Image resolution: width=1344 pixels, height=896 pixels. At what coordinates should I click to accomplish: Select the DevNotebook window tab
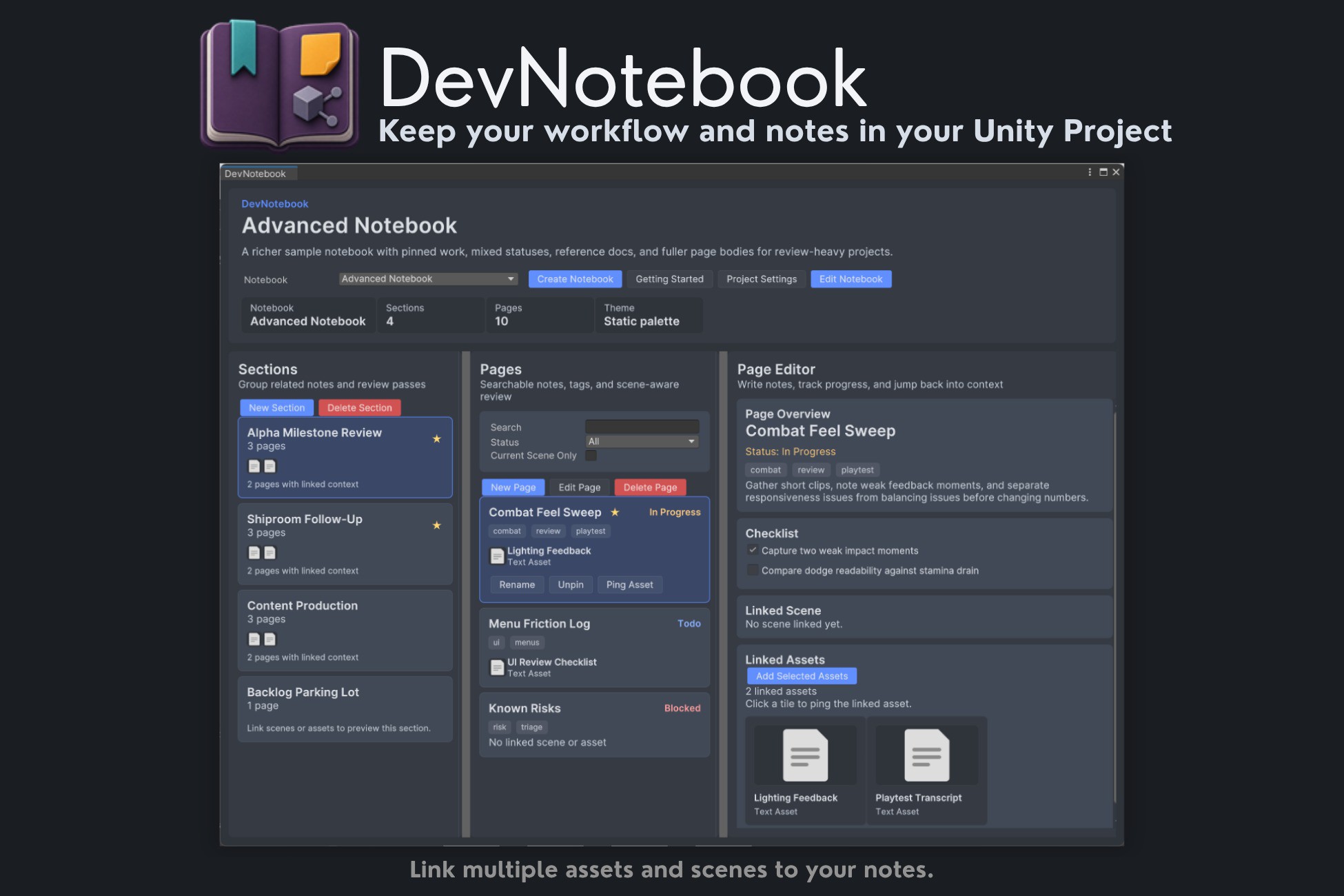[258, 174]
